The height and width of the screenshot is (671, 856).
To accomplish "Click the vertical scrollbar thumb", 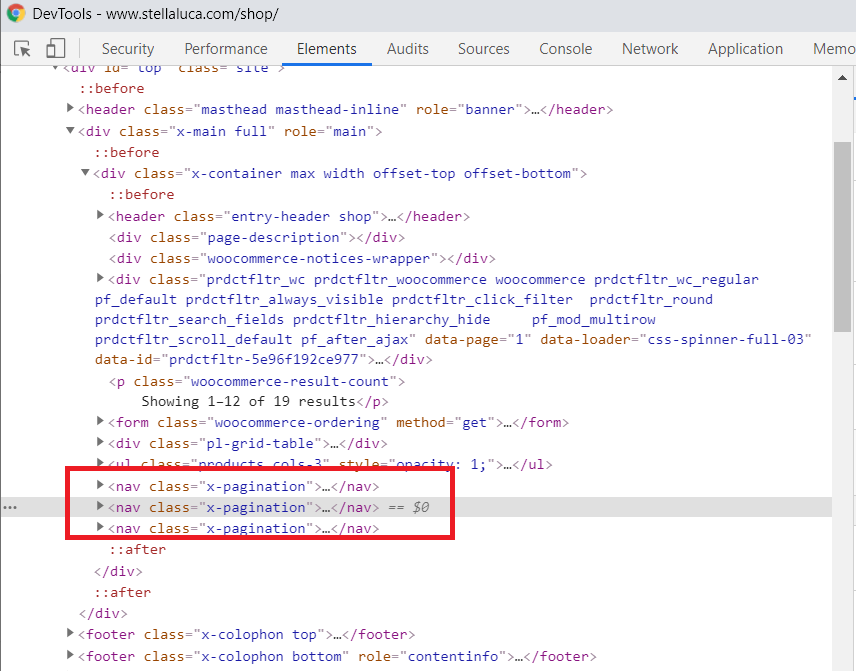I will coord(842,236).
